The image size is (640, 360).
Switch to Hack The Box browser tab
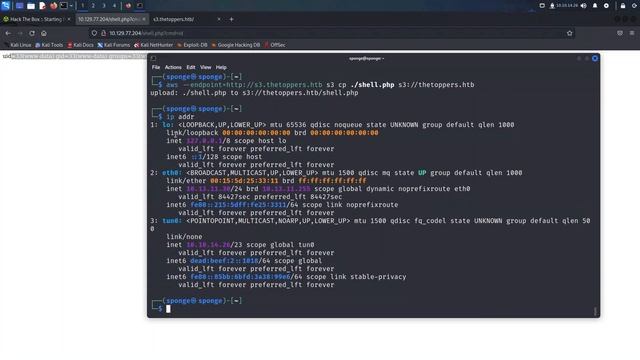36,19
